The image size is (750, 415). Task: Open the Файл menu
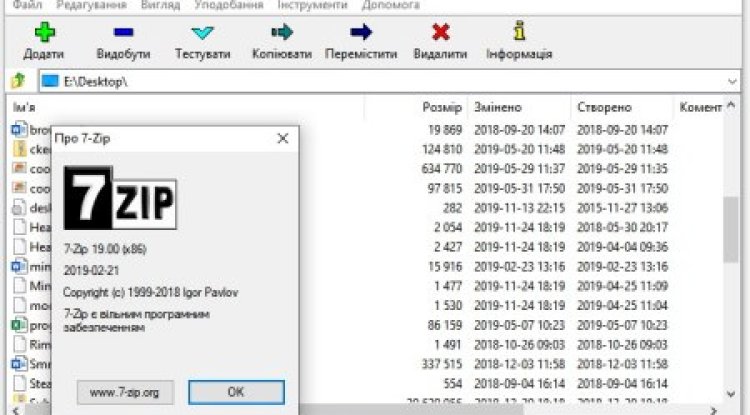(x=27, y=5)
